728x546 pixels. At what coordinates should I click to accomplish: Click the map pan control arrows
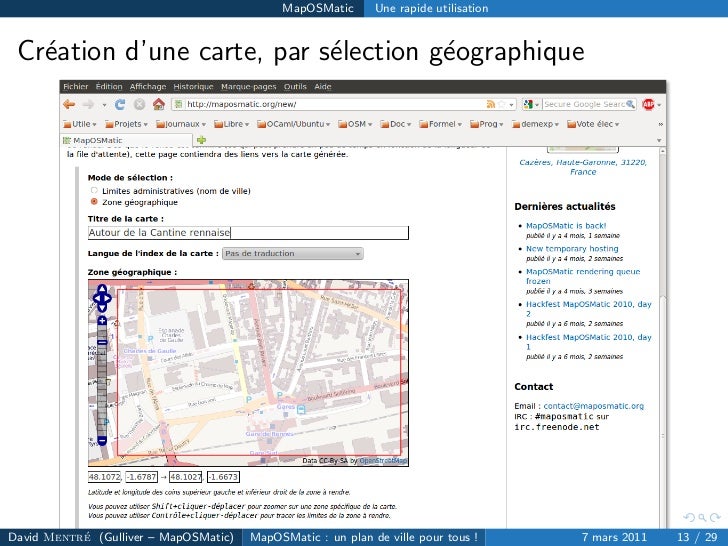tap(102, 299)
